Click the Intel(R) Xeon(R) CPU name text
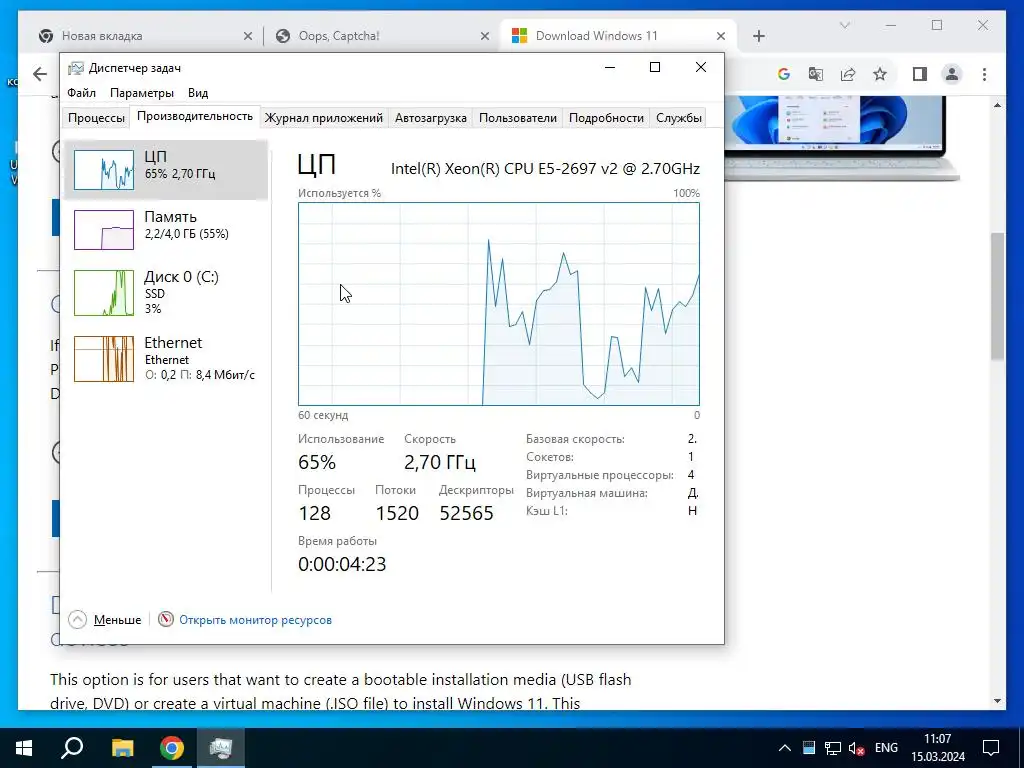1024x768 pixels. (x=545, y=168)
